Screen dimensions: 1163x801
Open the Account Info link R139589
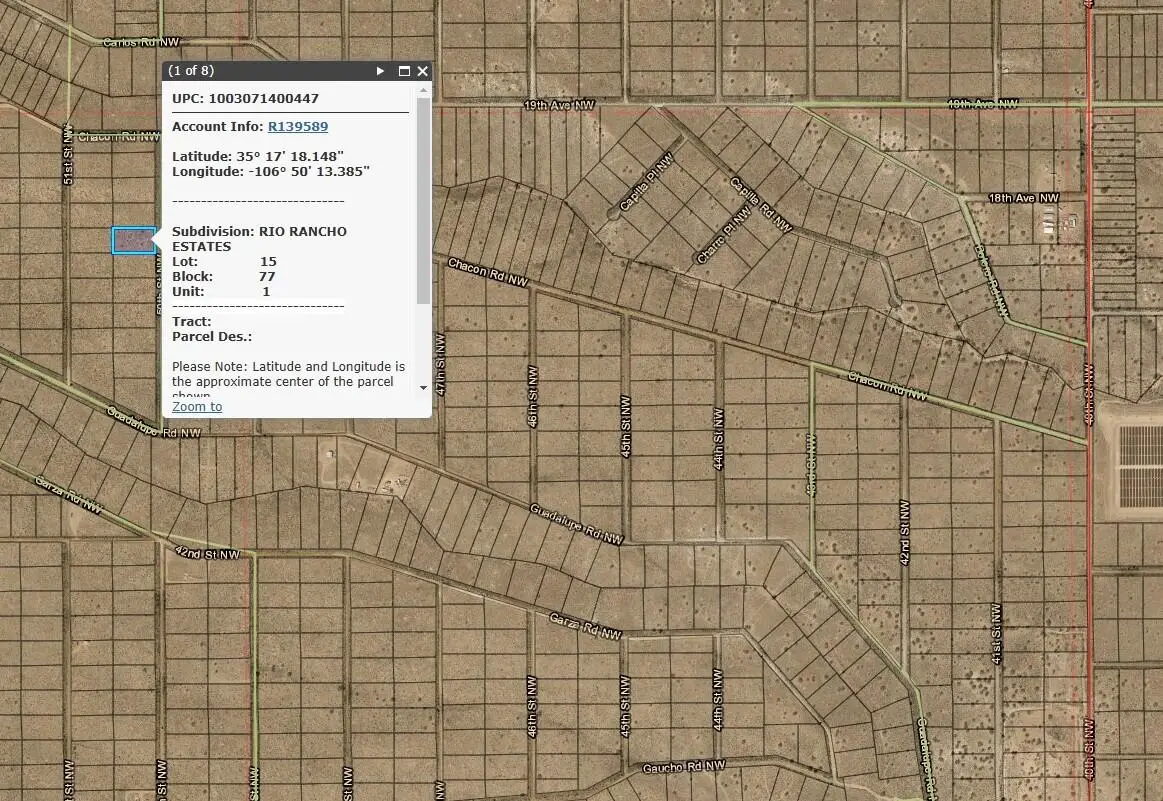pyautogui.click(x=297, y=126)
